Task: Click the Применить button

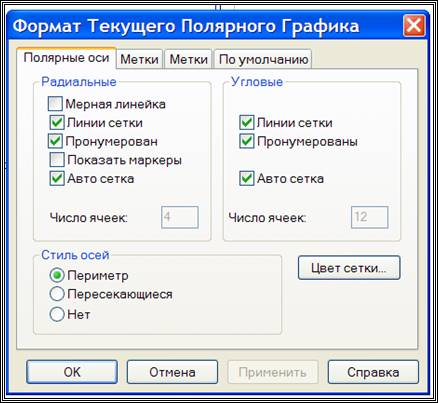Action: (x=273, y=372)
